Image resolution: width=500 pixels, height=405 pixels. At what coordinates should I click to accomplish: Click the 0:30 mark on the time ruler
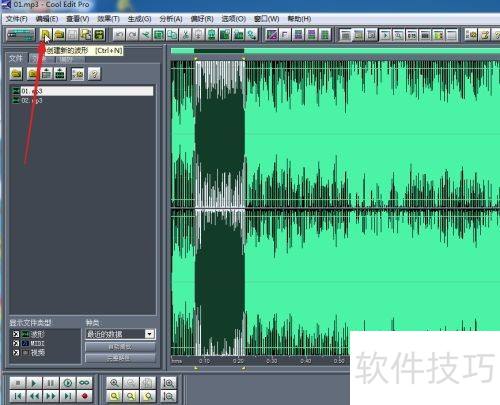pyautogui.click(x=272, y=361)
